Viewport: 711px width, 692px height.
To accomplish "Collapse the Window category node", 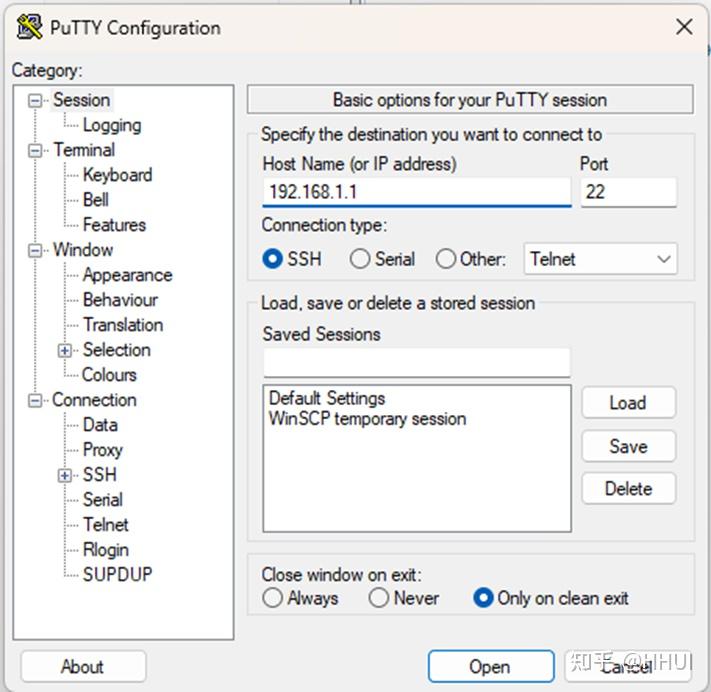I will pos(37,250).
